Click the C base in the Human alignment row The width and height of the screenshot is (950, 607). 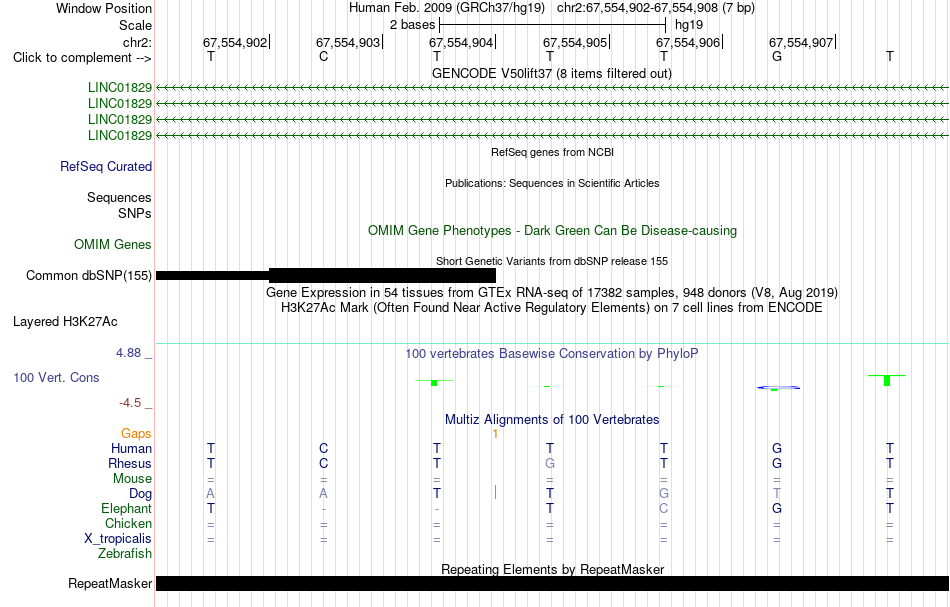tap(324, 448)
